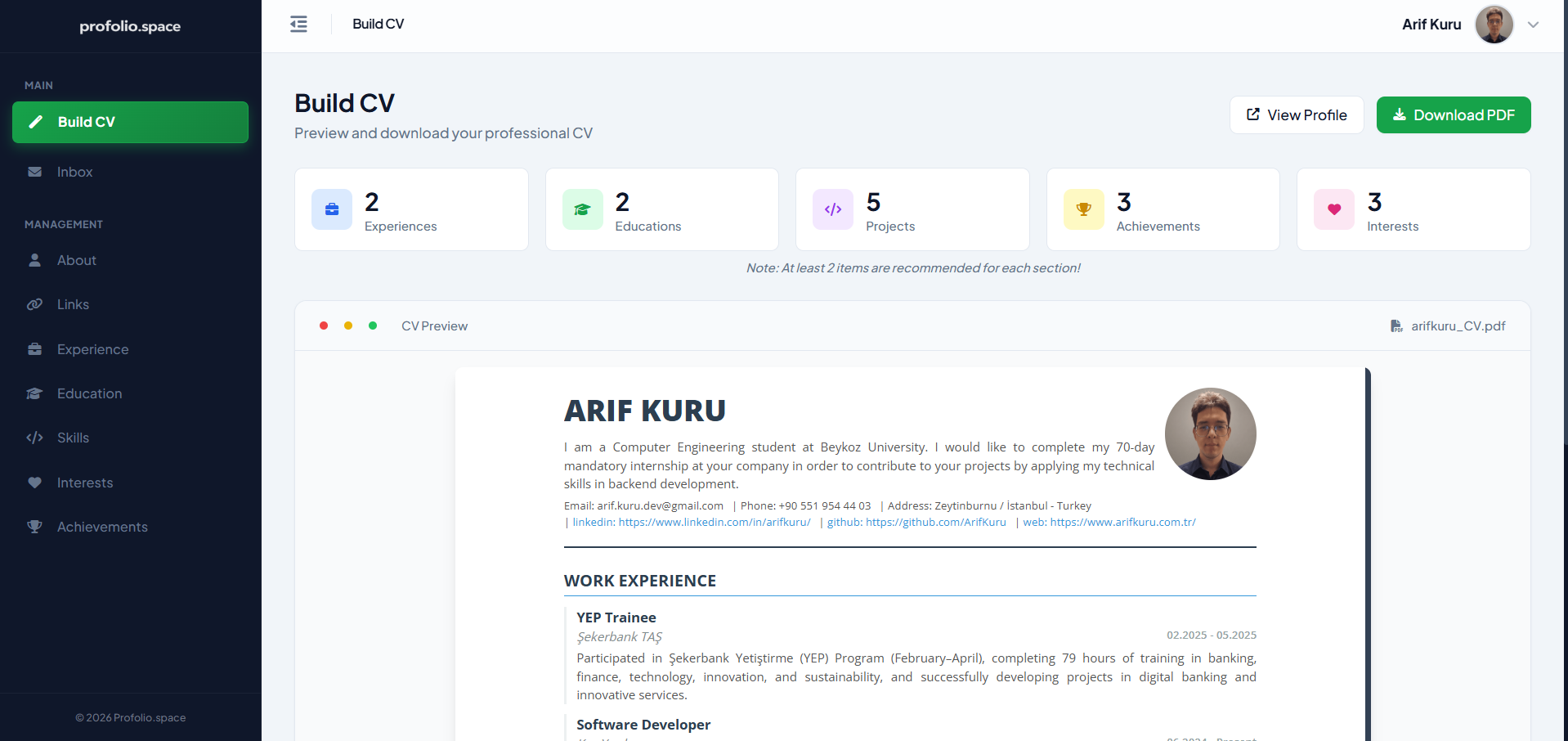
Task: Click the PDF file icon beside arifkuru_CV.pdf
Action: [1396, 326]
